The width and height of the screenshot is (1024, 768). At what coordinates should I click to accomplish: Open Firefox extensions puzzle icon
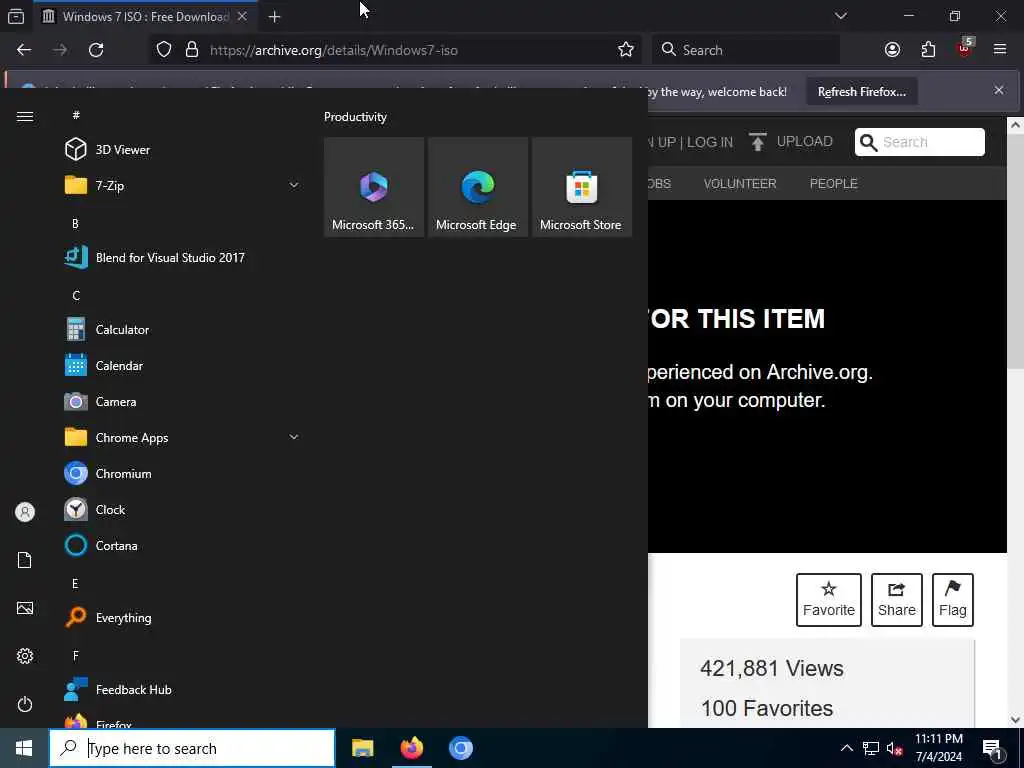coord(928,50)
